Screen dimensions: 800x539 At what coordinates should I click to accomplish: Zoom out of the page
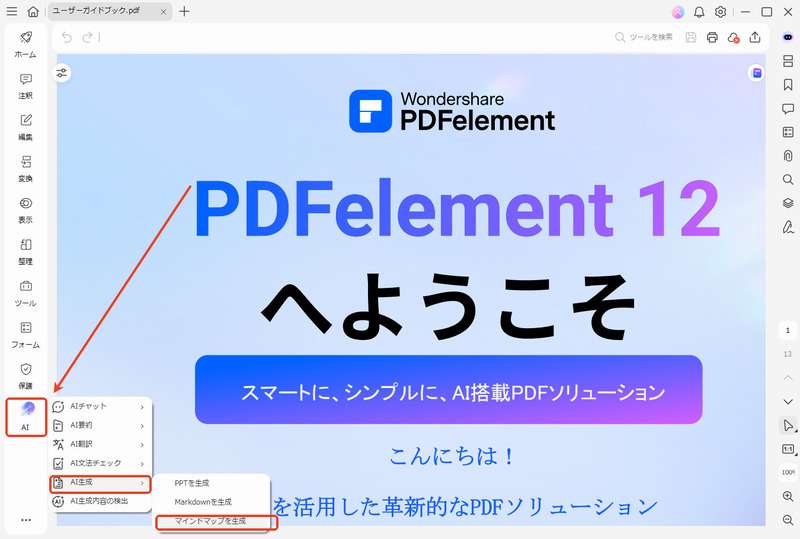coord(788,520)
